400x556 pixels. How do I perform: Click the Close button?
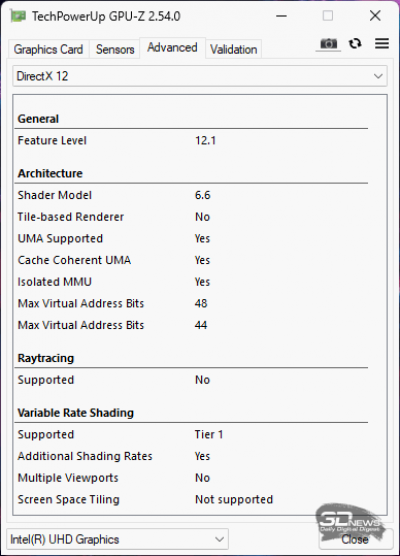pos(355,539)
